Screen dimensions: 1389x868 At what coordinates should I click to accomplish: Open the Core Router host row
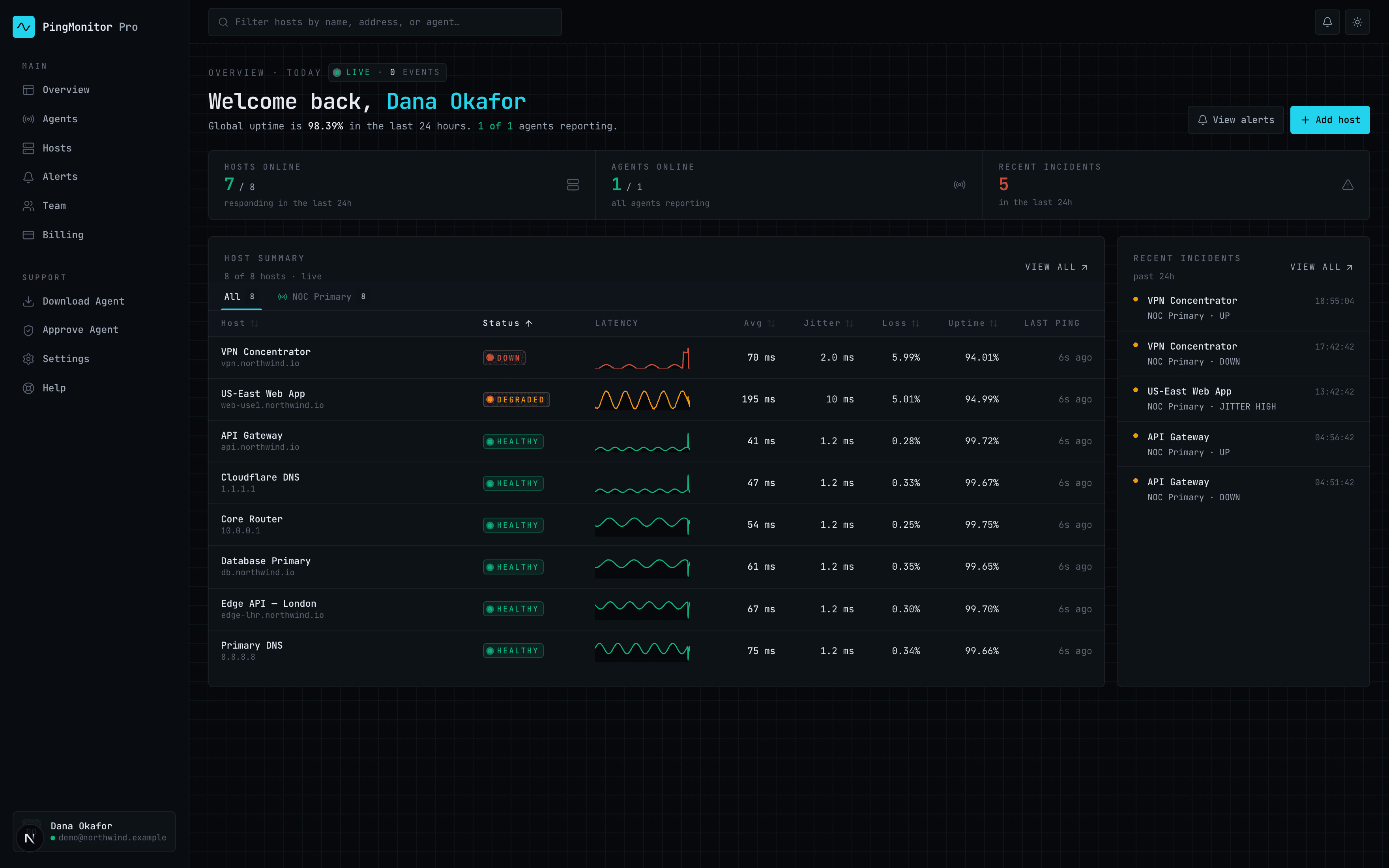(x=656, y=525)
